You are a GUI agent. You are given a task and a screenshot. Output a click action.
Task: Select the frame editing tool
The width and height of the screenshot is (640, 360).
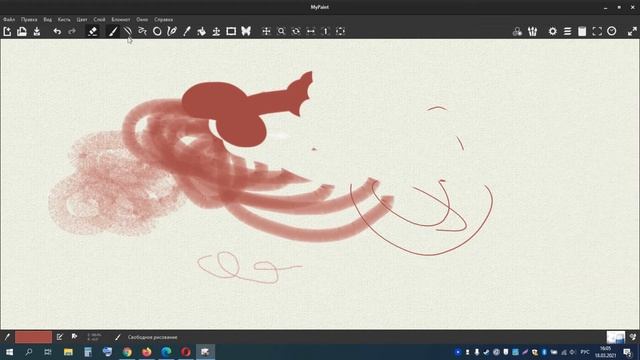pos(231,31)
